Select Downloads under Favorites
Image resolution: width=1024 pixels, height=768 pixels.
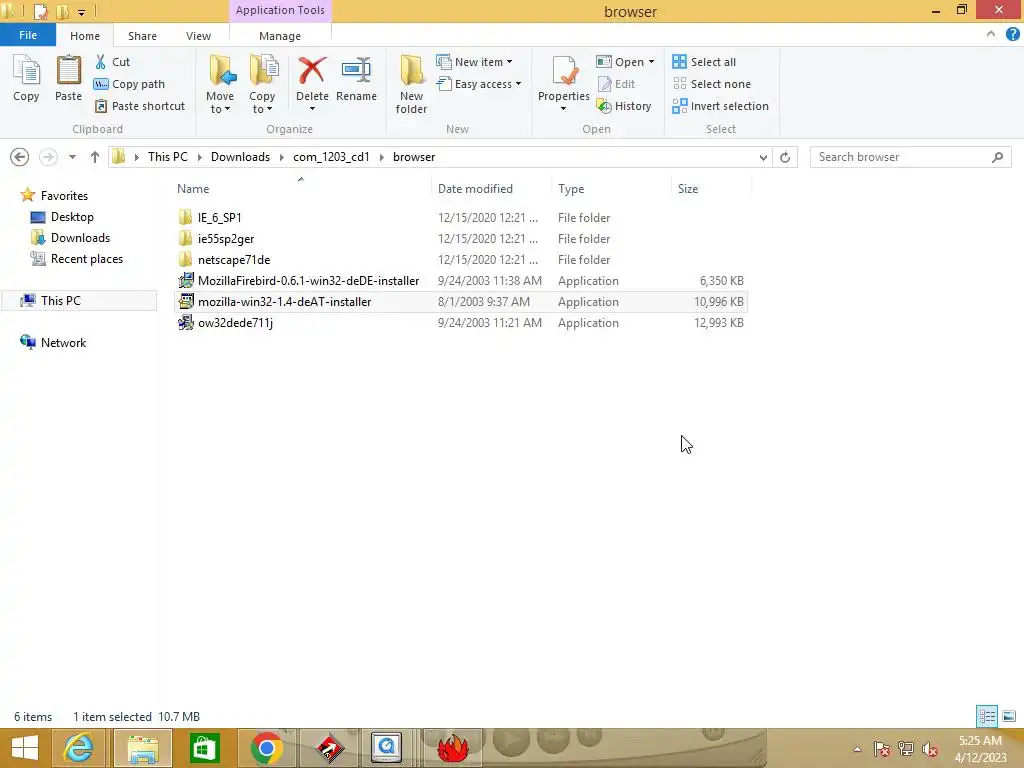pyautogui.click(x=80, y=238)
